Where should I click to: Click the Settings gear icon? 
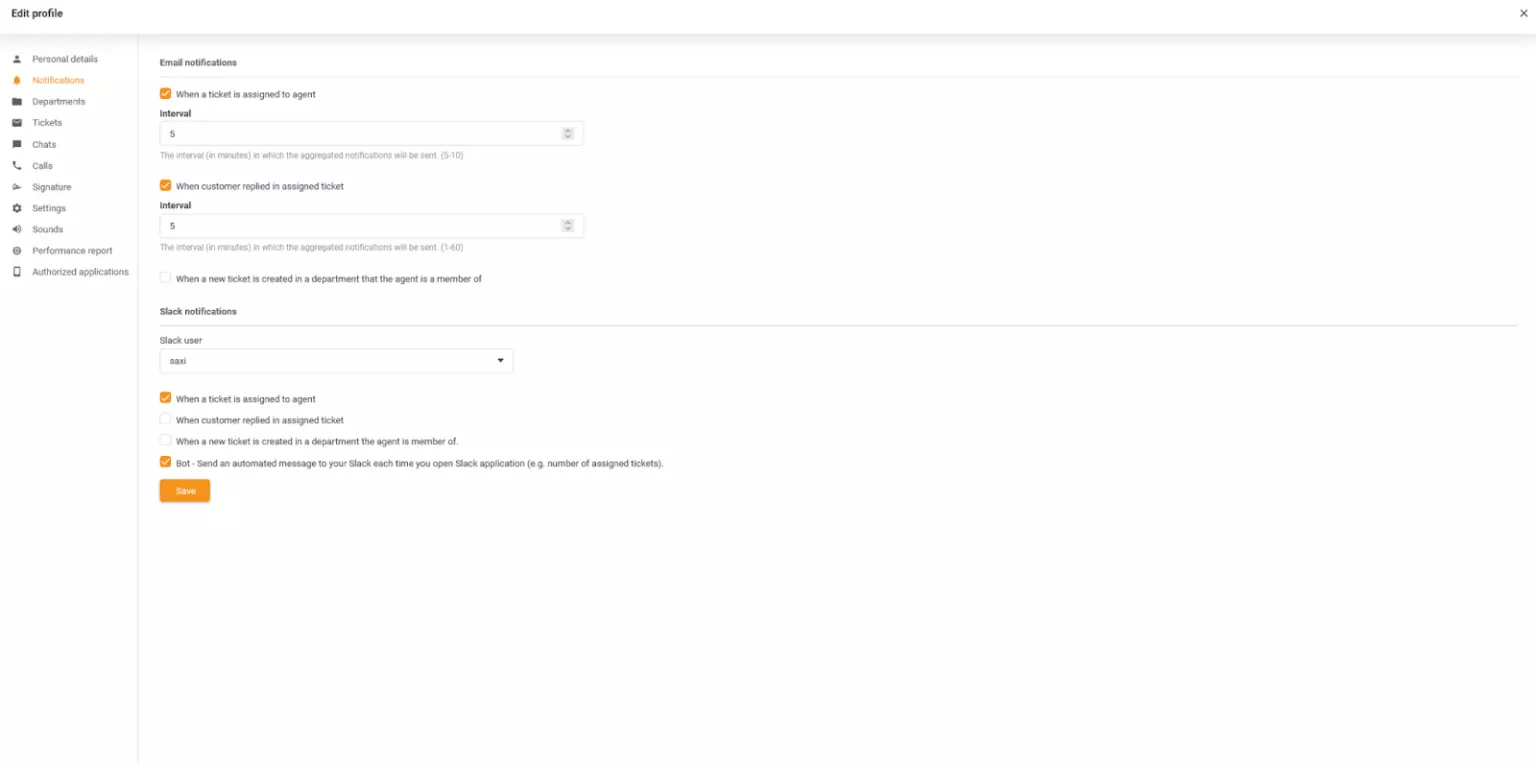coord(16,208)
